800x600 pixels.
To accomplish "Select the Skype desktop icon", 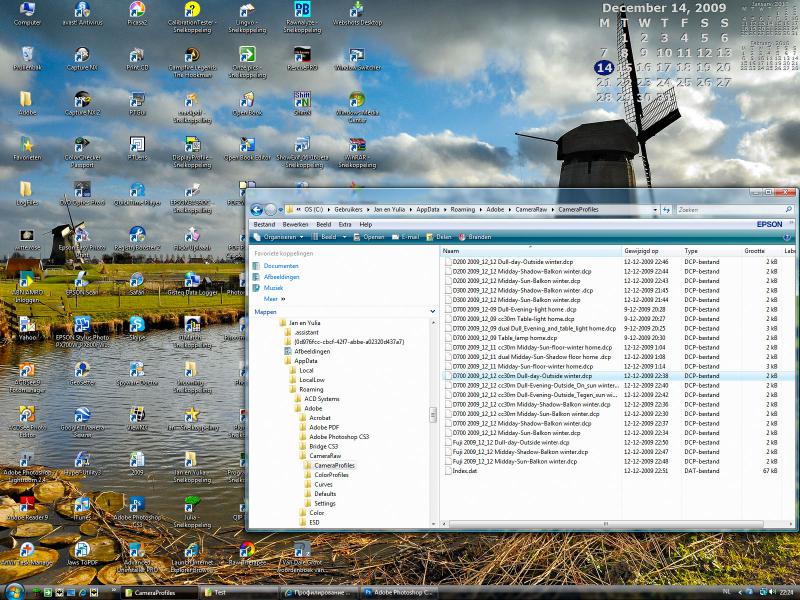I will pyautogui.click(x=137, y=328).
